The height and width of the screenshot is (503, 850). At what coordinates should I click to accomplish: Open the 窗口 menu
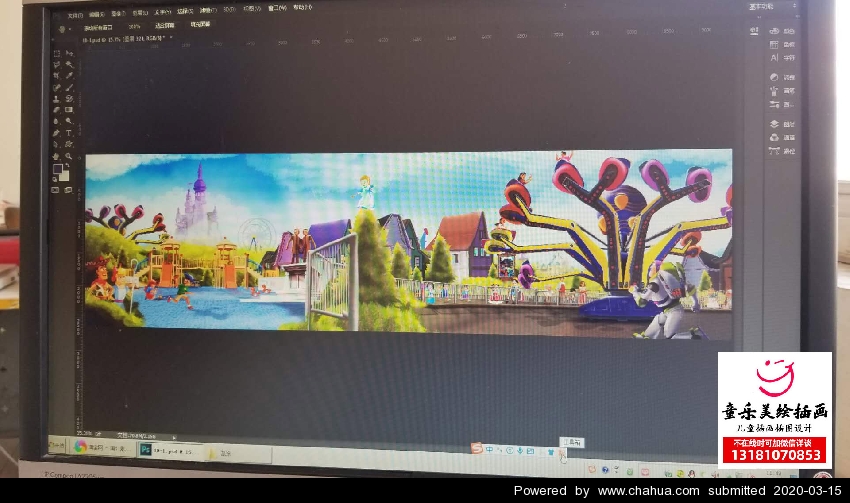point(277,8)
